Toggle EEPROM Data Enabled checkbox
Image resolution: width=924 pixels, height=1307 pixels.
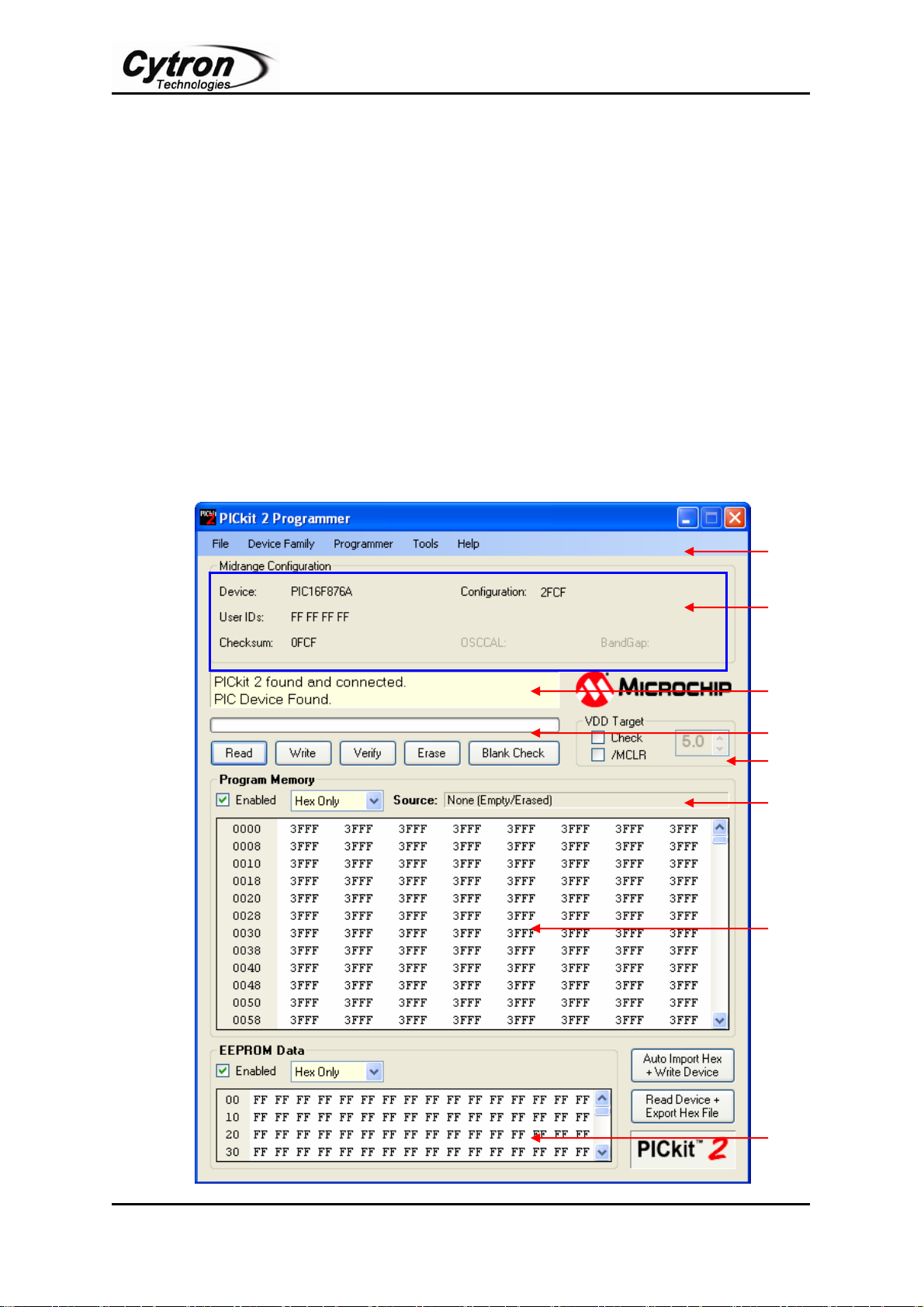[223, 1070]
